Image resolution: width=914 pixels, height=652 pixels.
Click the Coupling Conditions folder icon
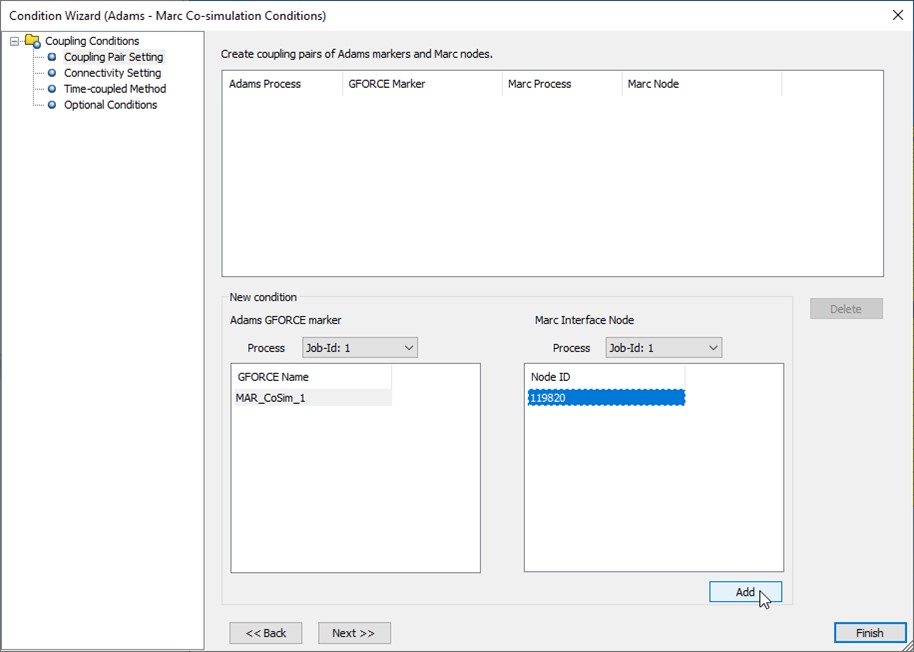point(31,41)
